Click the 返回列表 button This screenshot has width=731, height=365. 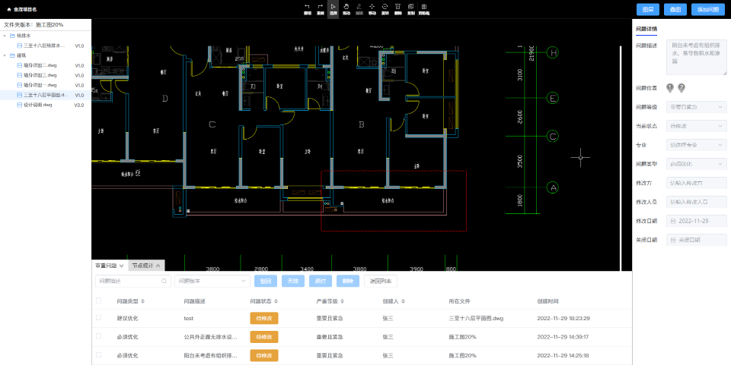click(380, 281)
